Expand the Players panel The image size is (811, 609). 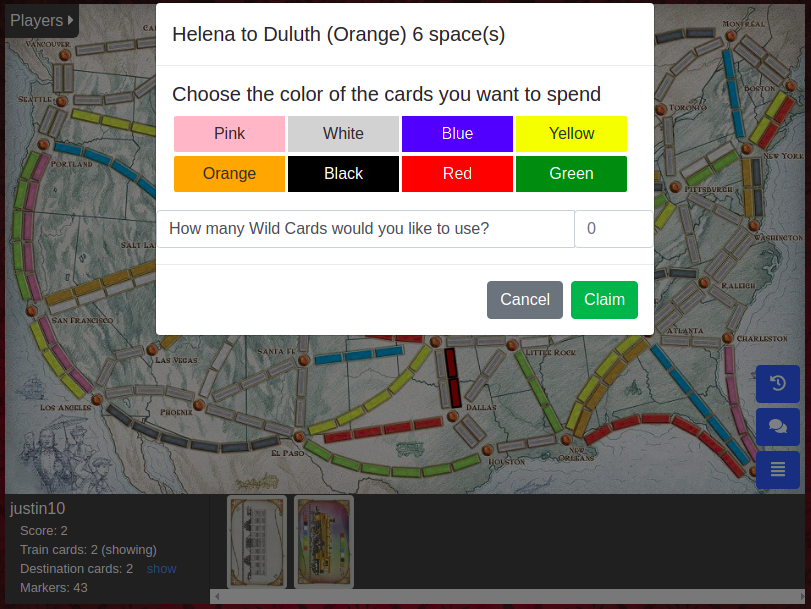[40, 20]
